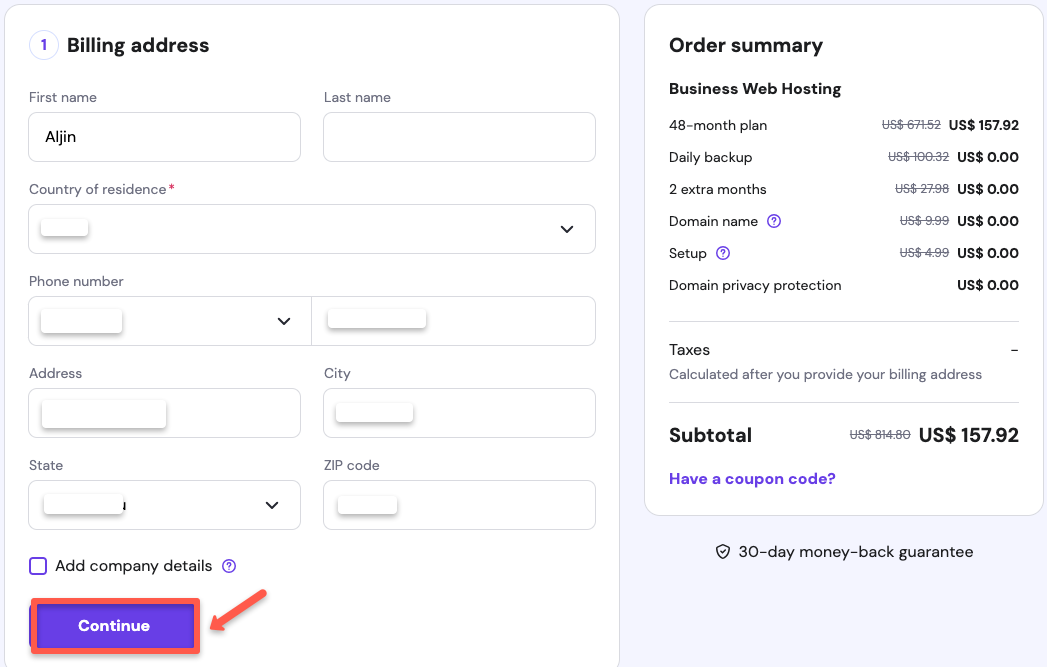Click the shield icon next to money-back guarantee
Image resolution: width=1047 pixels, height=667 pixels.
coord(723,551)
